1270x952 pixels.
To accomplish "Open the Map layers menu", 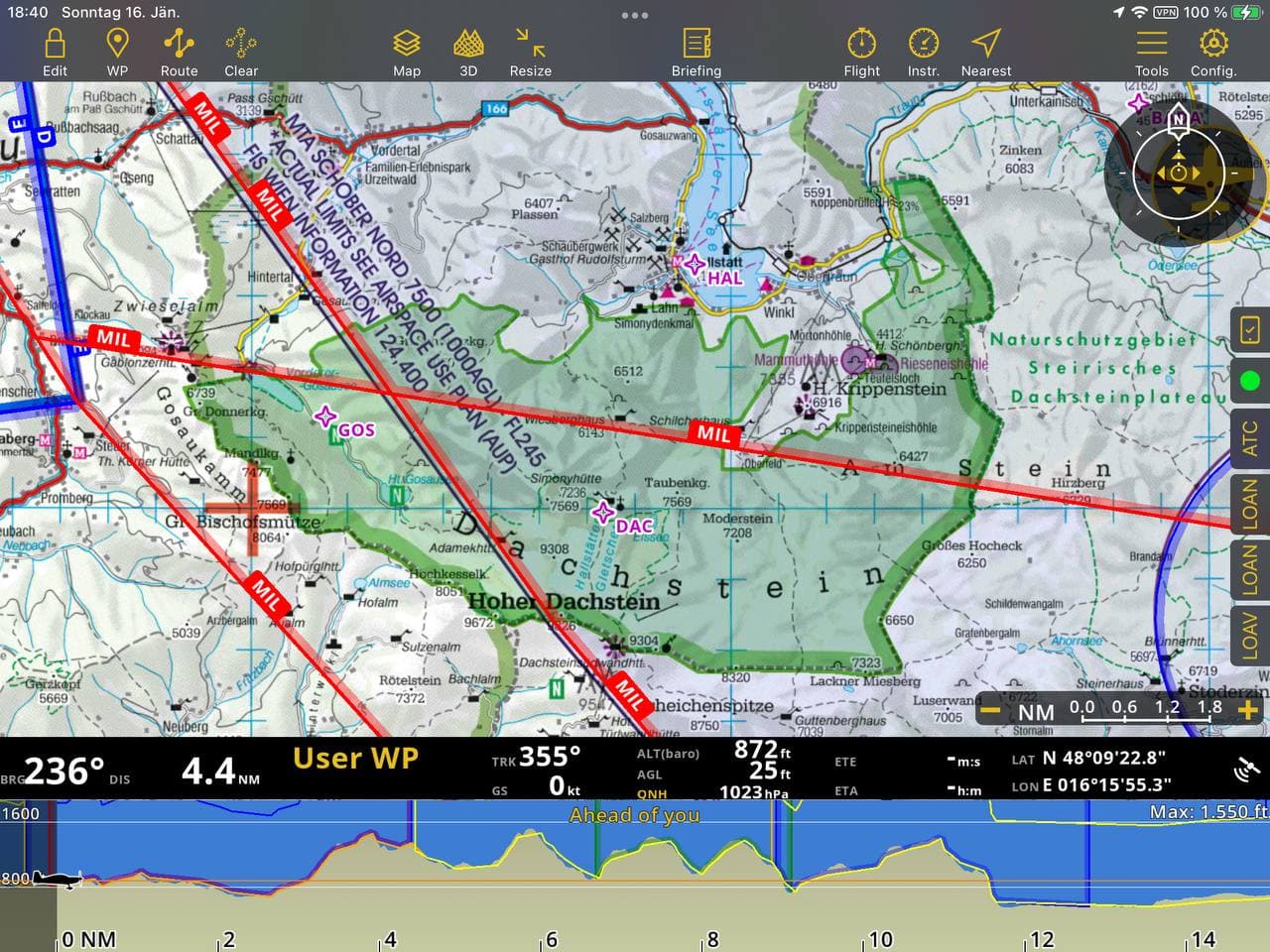I will [407, 52].
